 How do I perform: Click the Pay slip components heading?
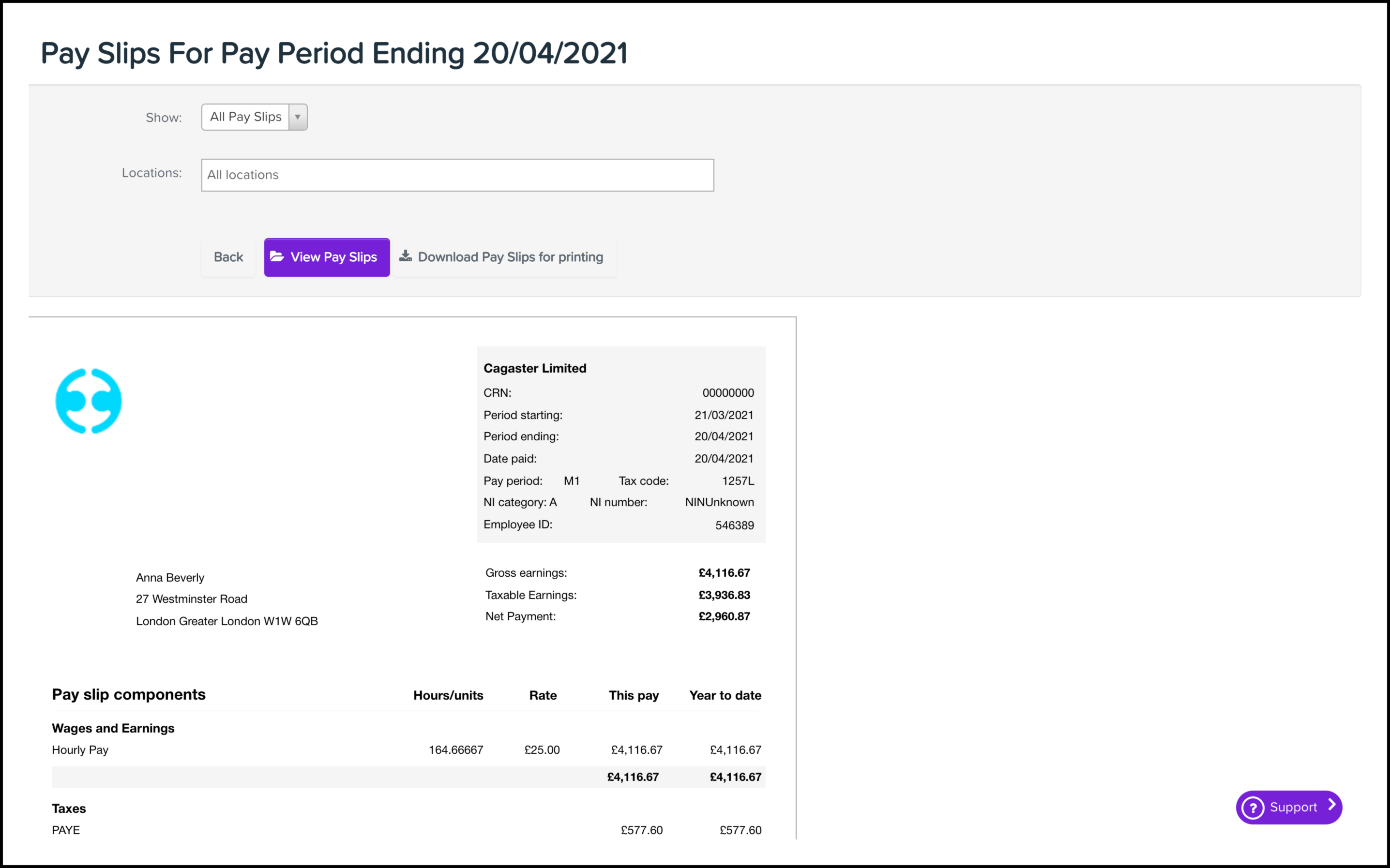[x=129, y=695]
